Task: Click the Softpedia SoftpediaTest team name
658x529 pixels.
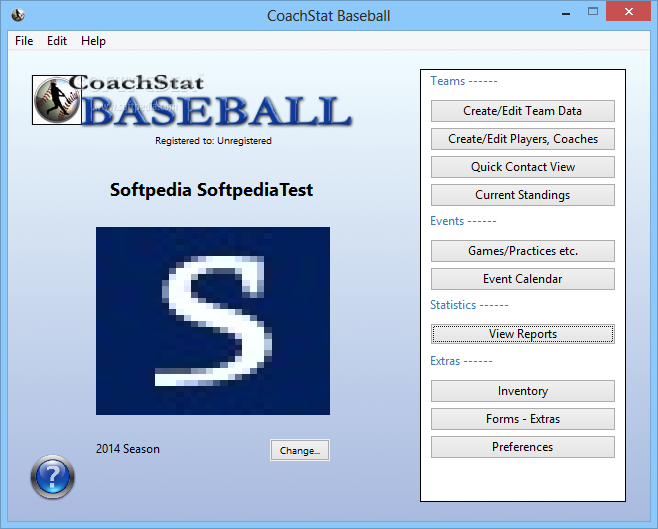Action: pyautogui.click(x=212, y=190)
